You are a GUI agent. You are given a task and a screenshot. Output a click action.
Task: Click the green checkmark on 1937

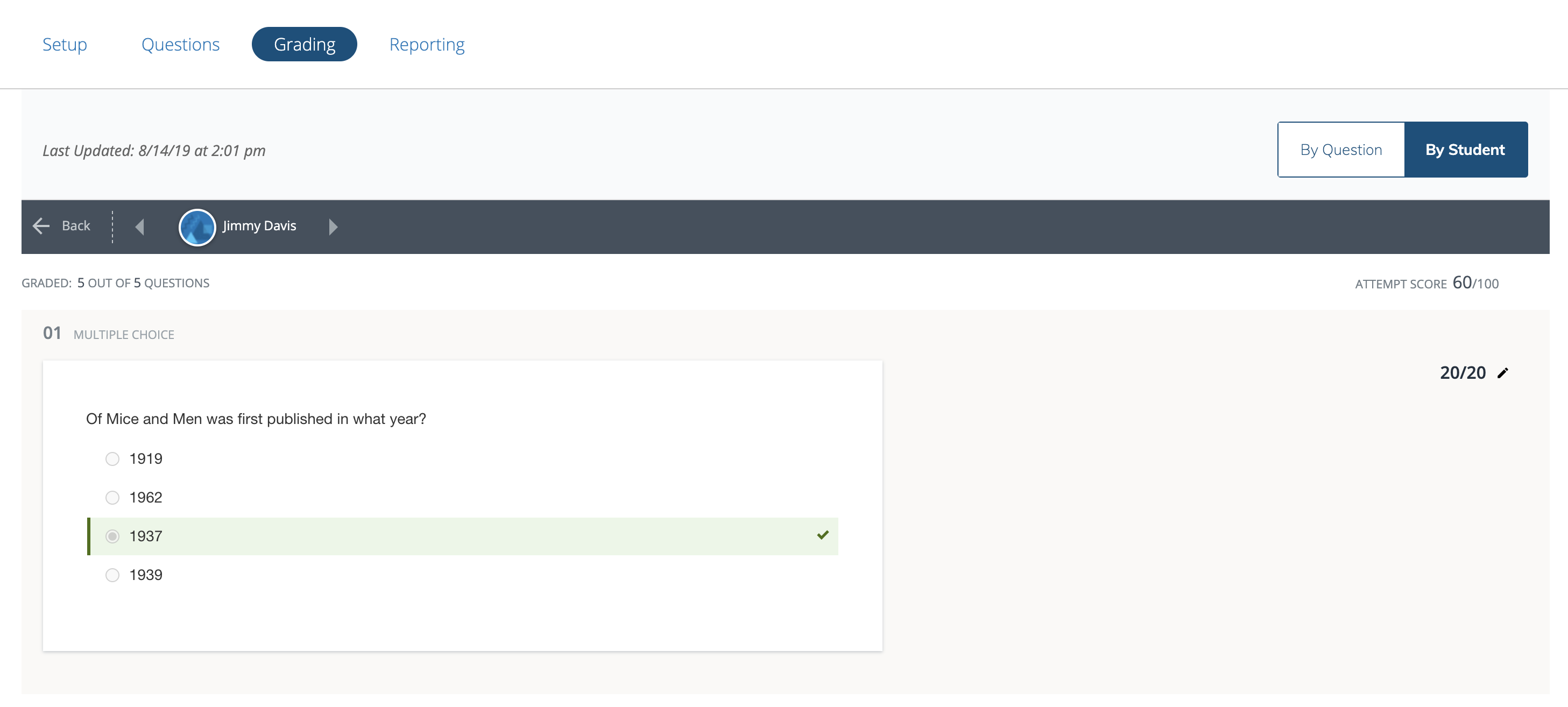(x=822, y=535)
